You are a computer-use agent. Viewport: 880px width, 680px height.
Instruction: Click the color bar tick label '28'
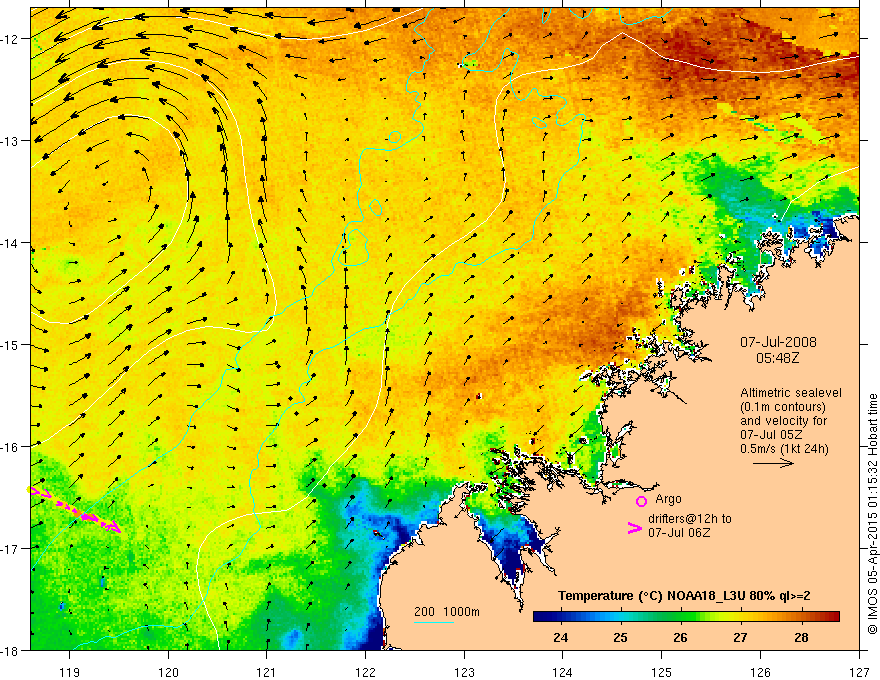(x=801, y=638)
